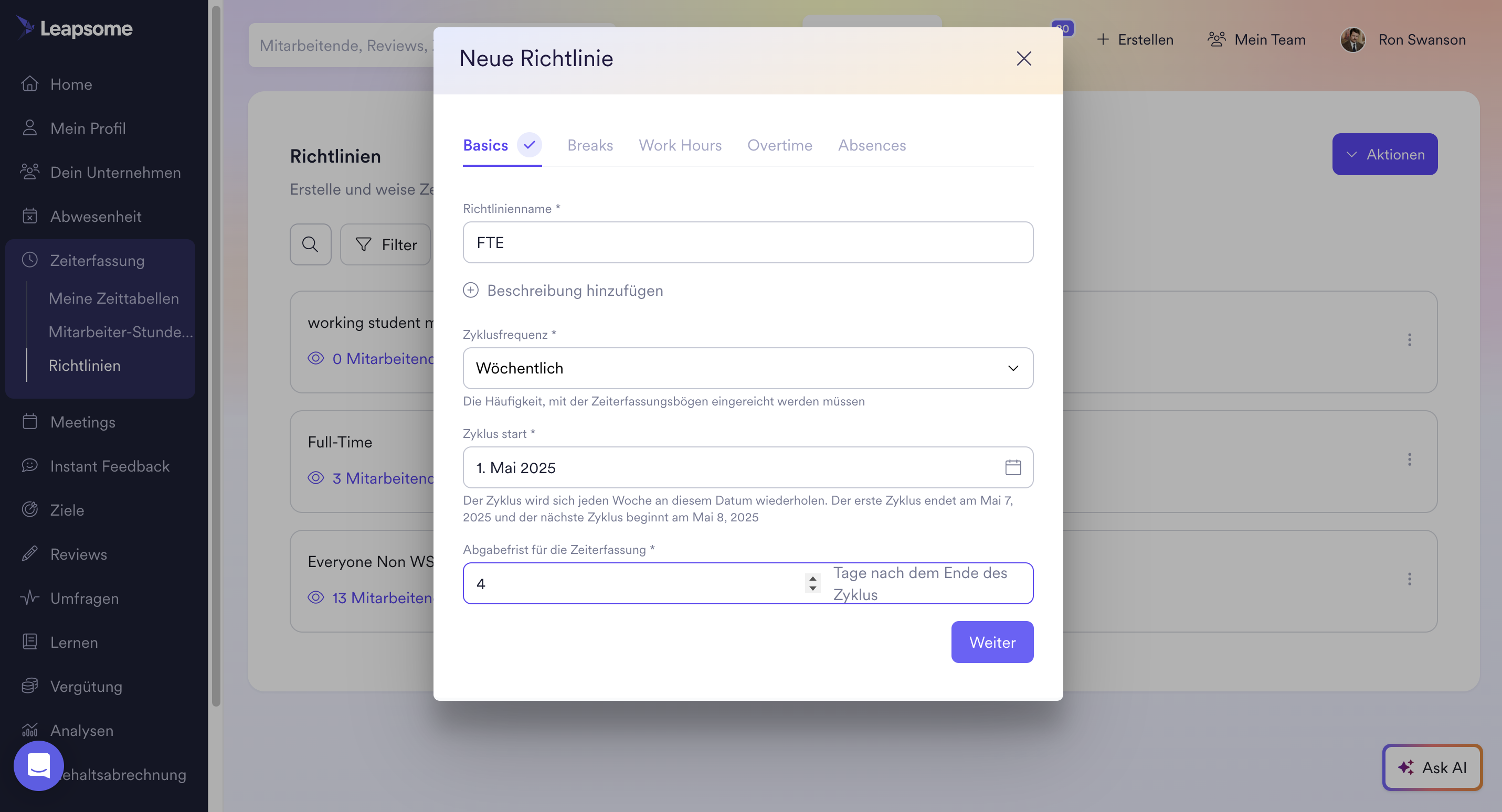Switch to the Breaks tab
Image resolution: width=1502 pixels, height=812 pixels.
(590, 145)
